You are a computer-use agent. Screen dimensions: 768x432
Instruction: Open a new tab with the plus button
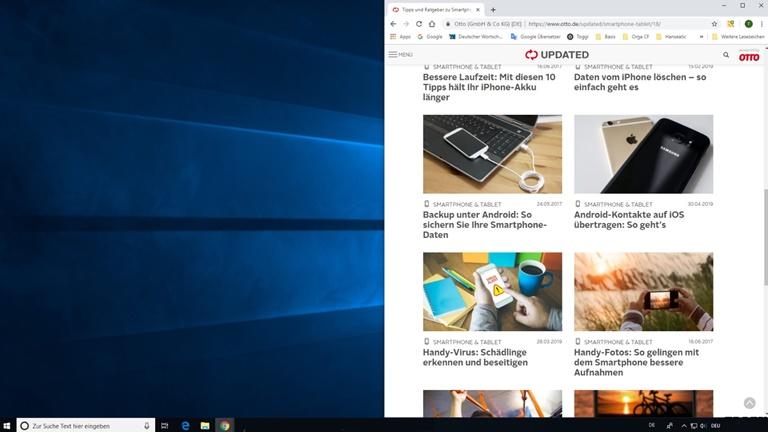click(x=493, y=9)
